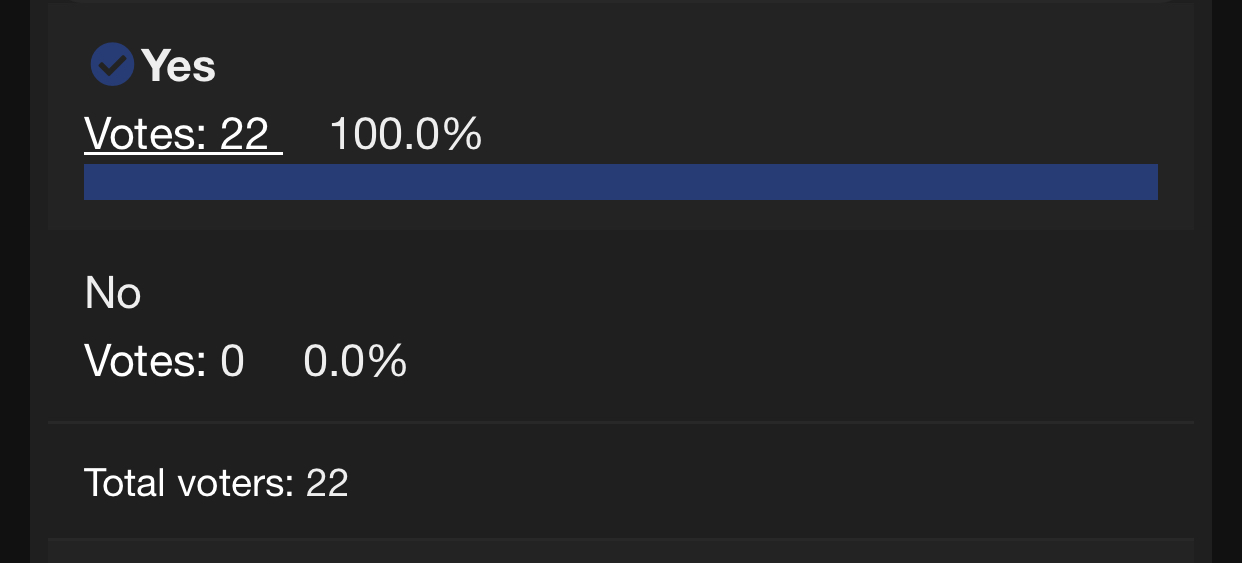Click the "Total voters: 22" text
This screenshot has height=563, width=1242.
[216, 483]
